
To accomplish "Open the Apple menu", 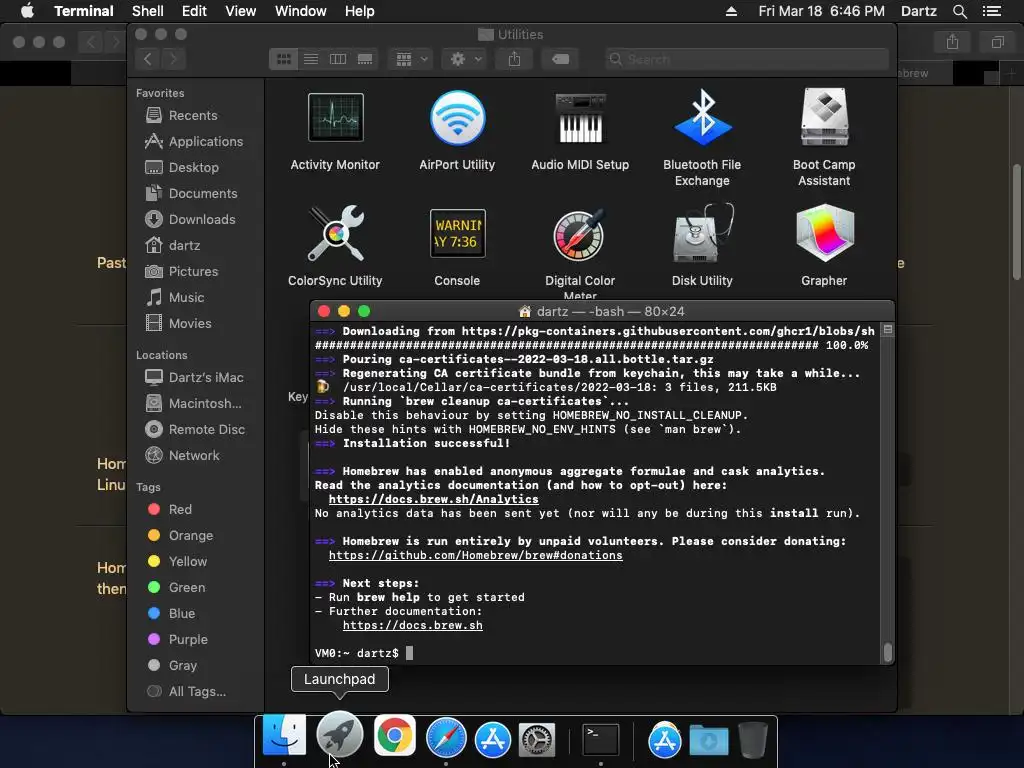I will [x=27, y=11].
